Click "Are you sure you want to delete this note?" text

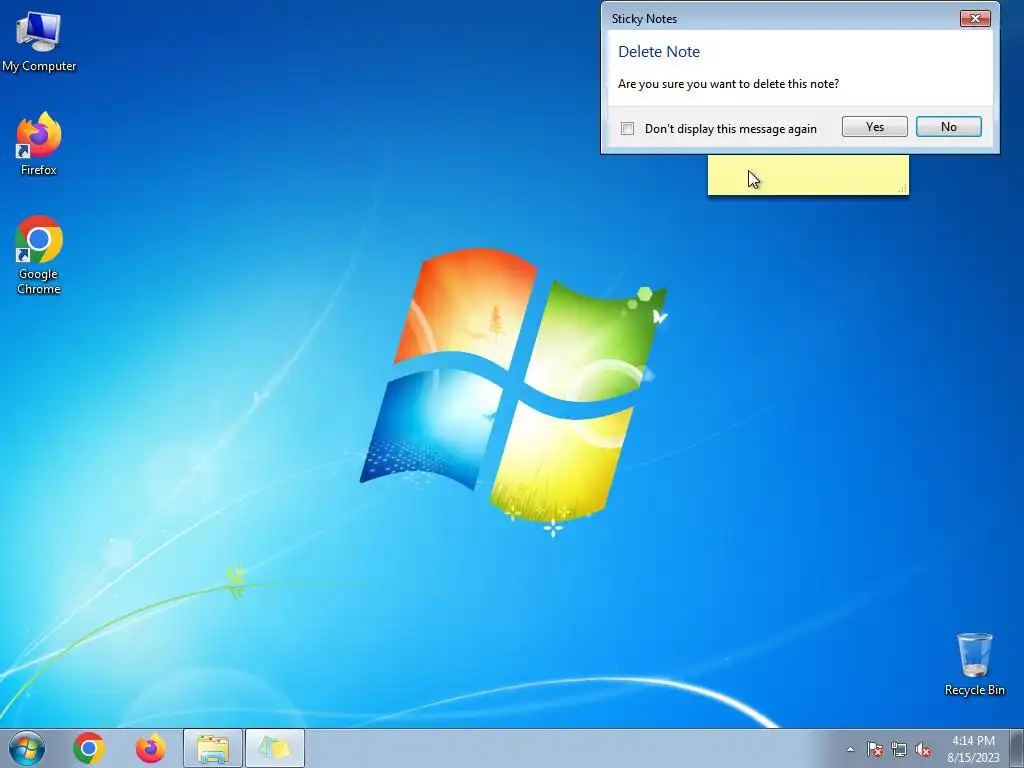(728, 84)
